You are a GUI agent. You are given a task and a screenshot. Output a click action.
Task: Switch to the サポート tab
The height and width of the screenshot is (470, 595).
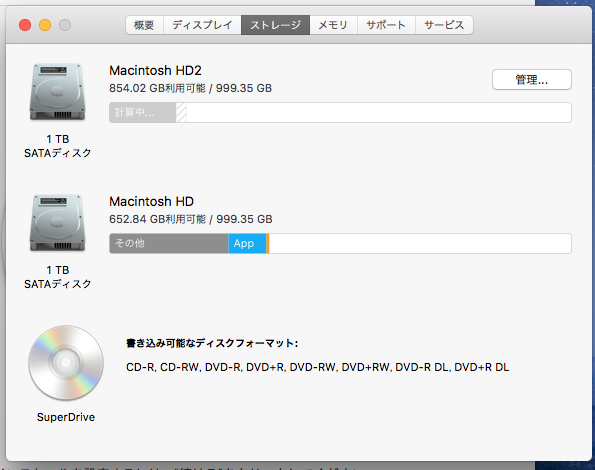tap(386, 25)
